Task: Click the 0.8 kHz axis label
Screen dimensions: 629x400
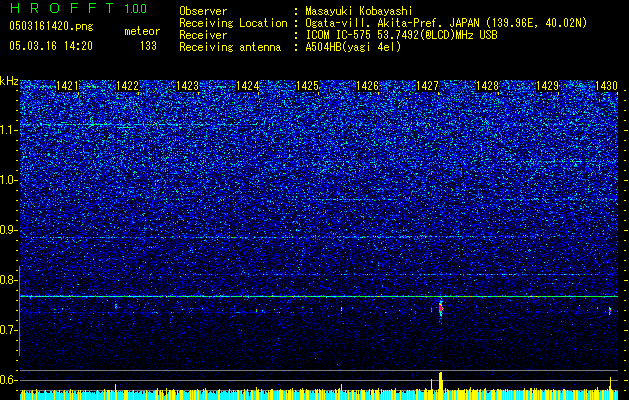Action: pos(8,280)
